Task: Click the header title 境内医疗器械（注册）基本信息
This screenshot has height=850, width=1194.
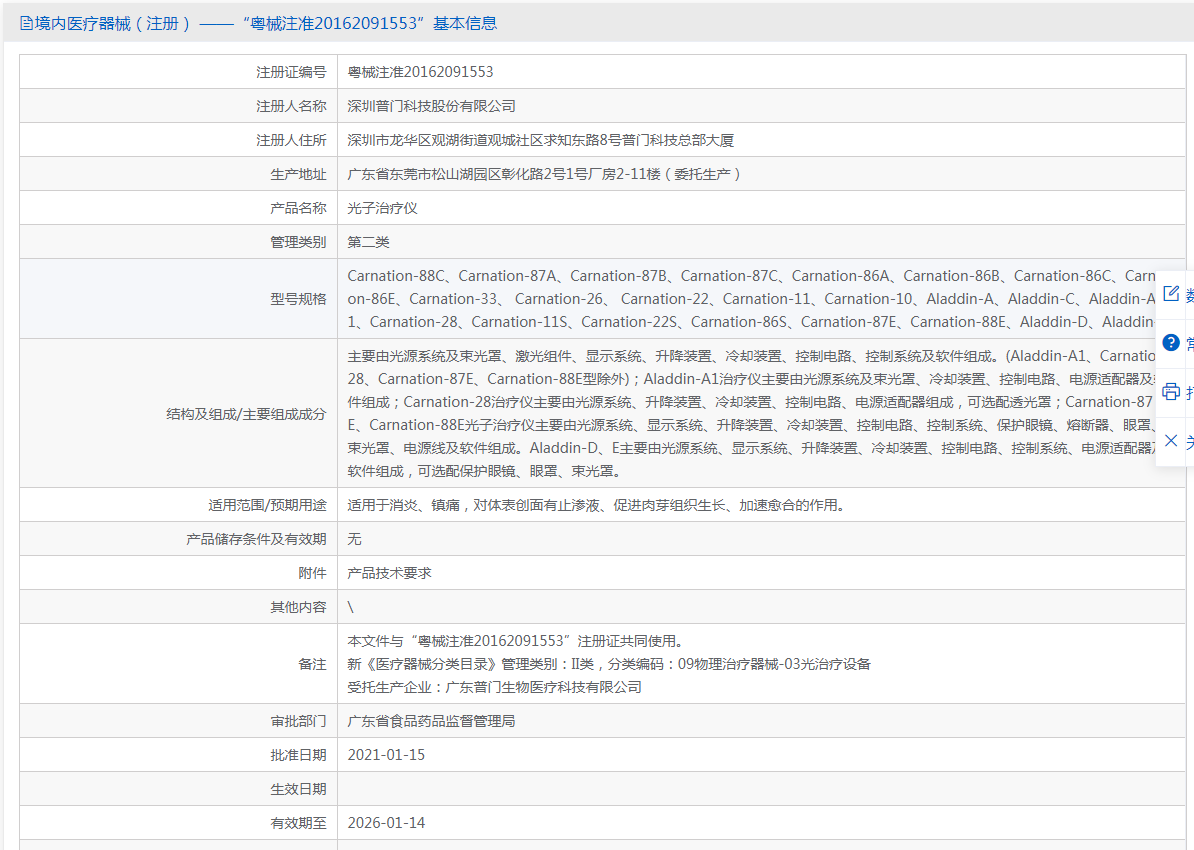Action: [266, 24]
